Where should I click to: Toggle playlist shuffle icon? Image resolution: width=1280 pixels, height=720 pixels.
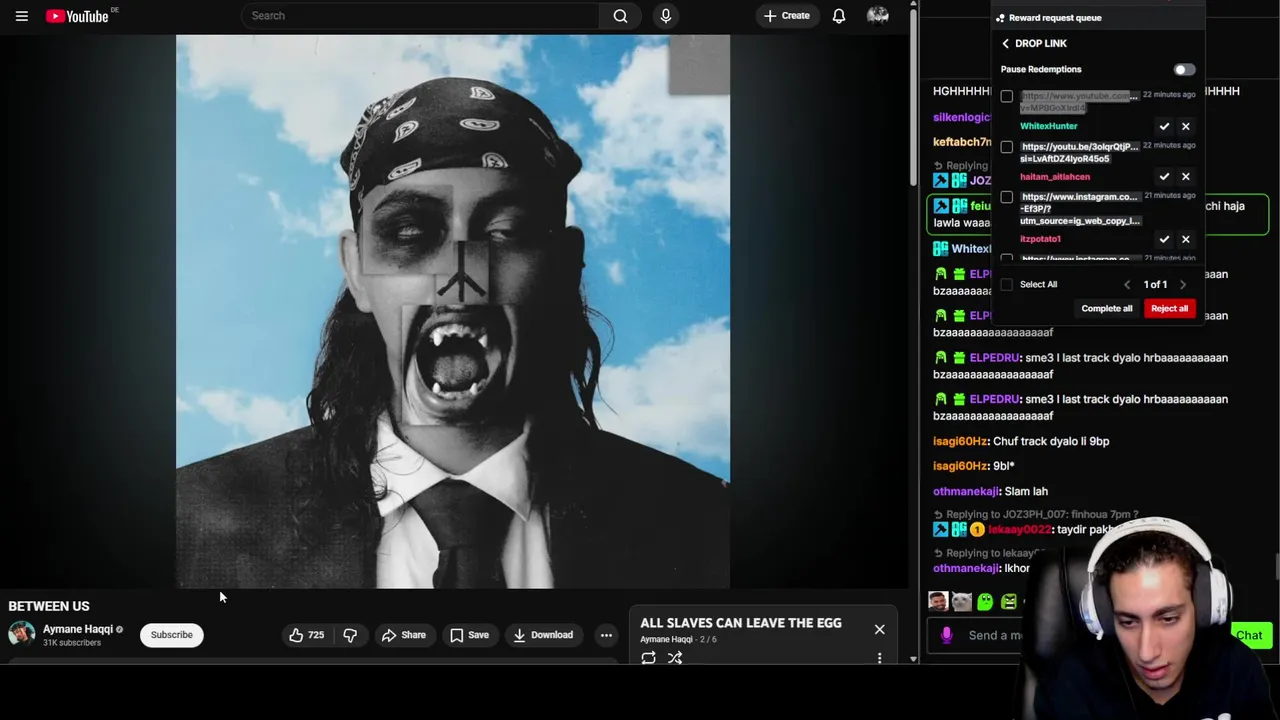[675, 657]
